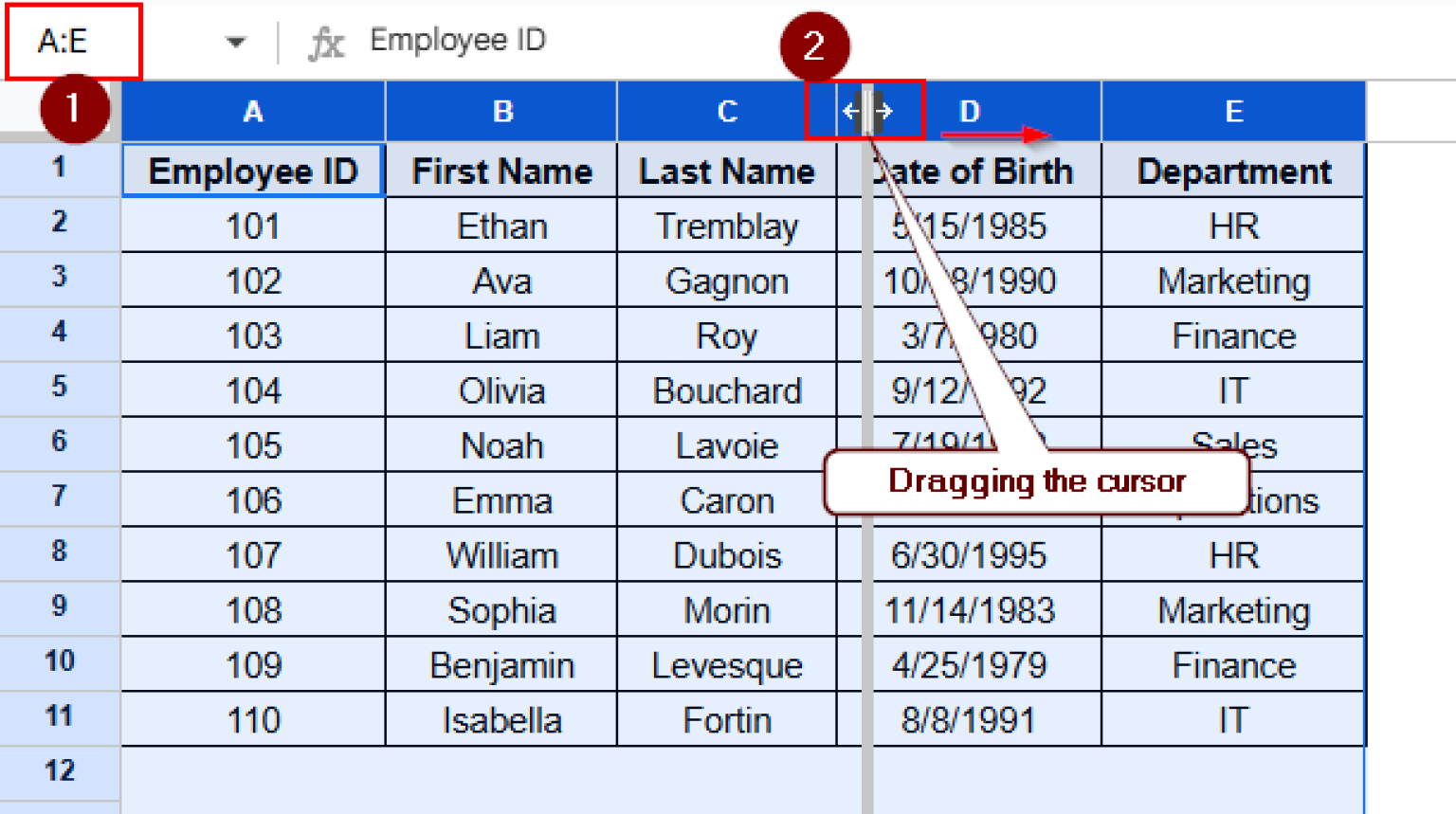Click the resize cursor icon on column C border

click(x=865, y=111)
